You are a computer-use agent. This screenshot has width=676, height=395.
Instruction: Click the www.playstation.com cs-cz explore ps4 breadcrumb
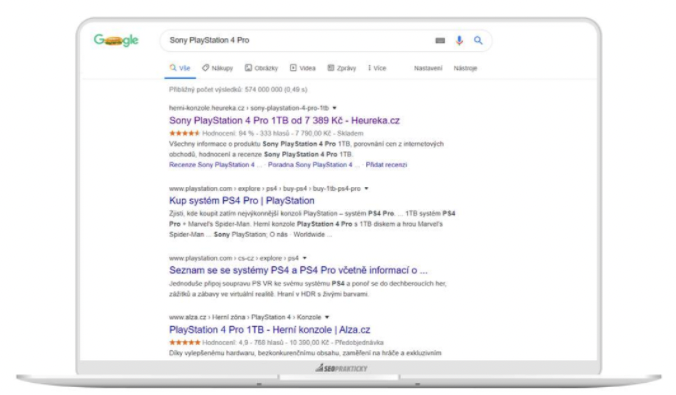234,258
